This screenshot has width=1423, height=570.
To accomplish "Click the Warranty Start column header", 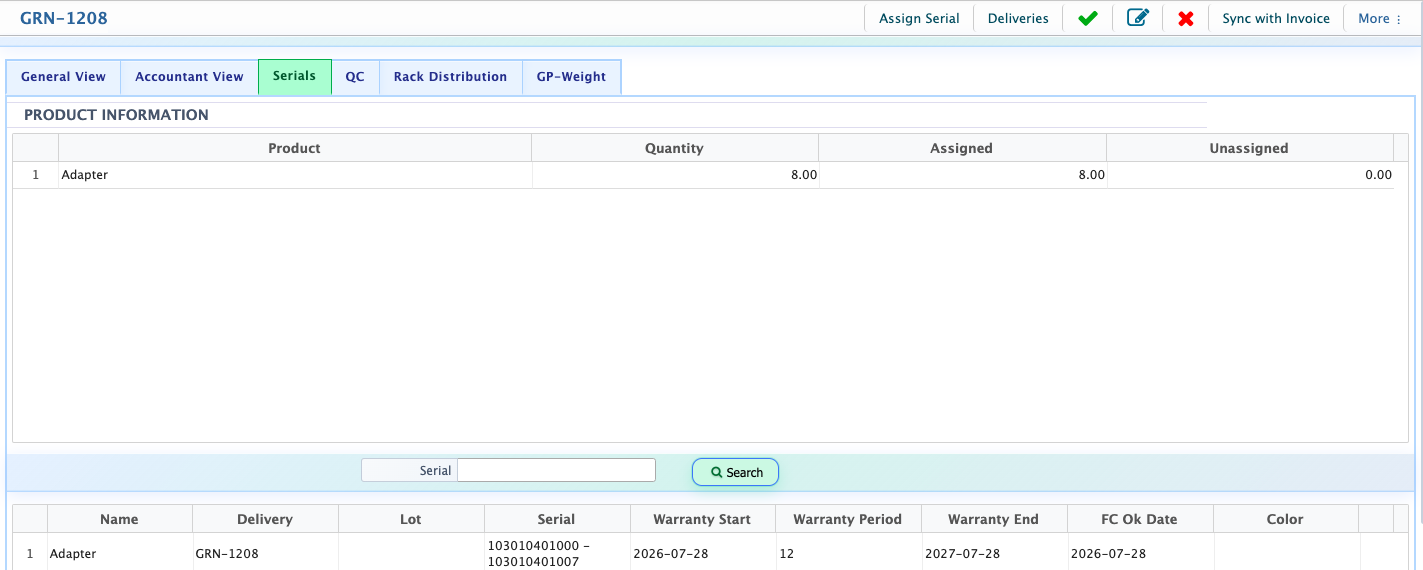I will (702, 519).
